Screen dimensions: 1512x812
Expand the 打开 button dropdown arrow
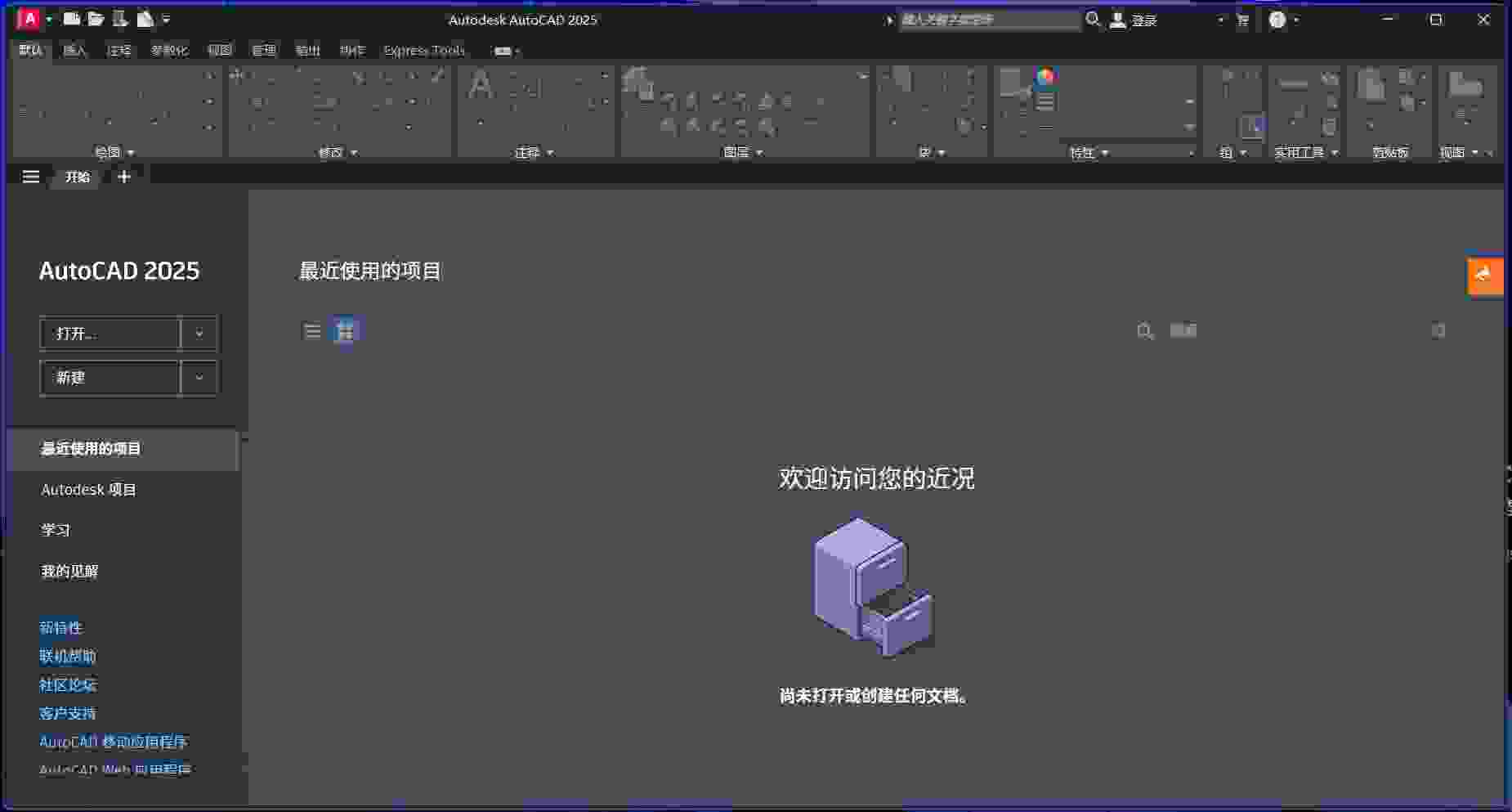coord(199,334)
